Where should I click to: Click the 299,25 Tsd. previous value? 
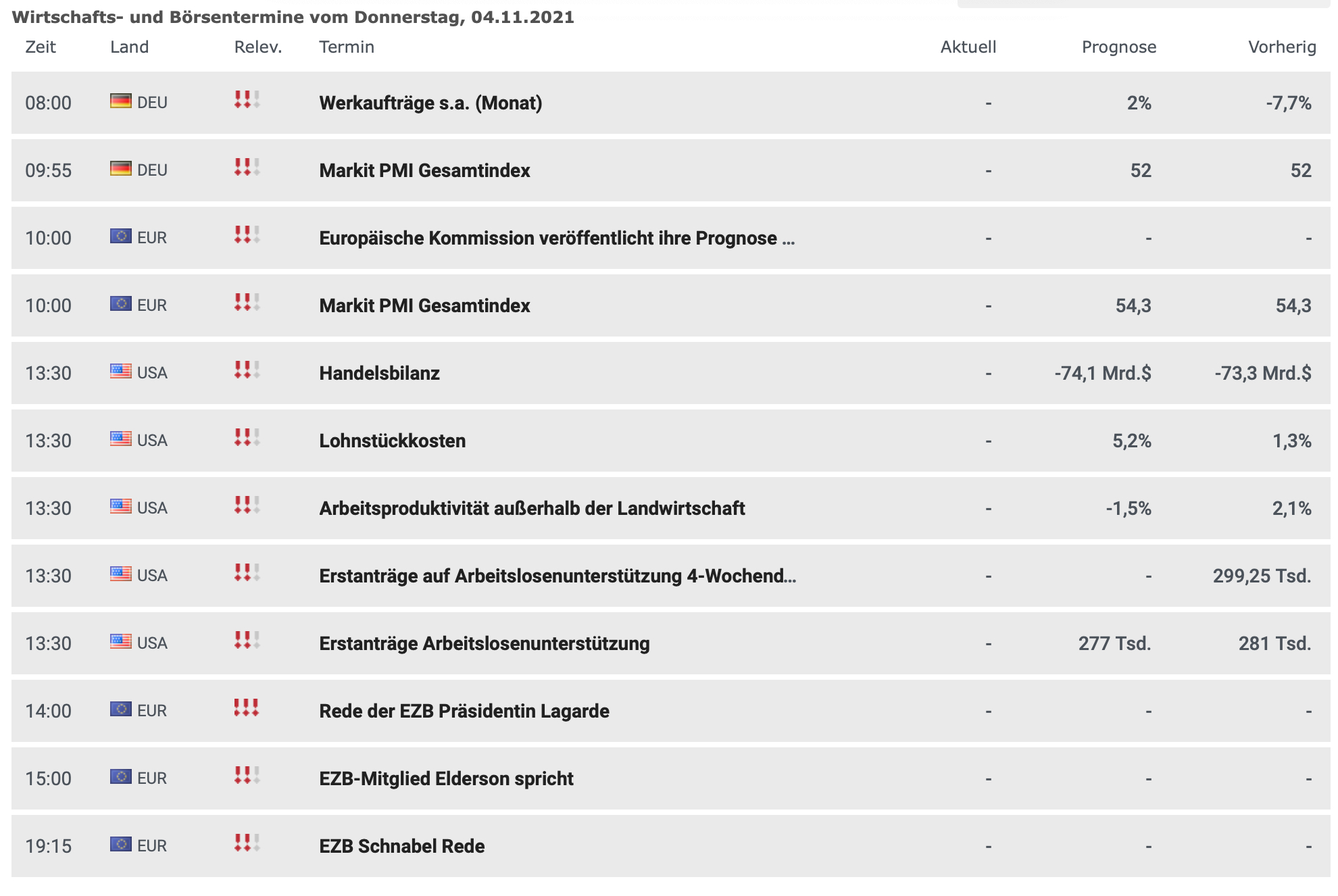[1262, 576]
